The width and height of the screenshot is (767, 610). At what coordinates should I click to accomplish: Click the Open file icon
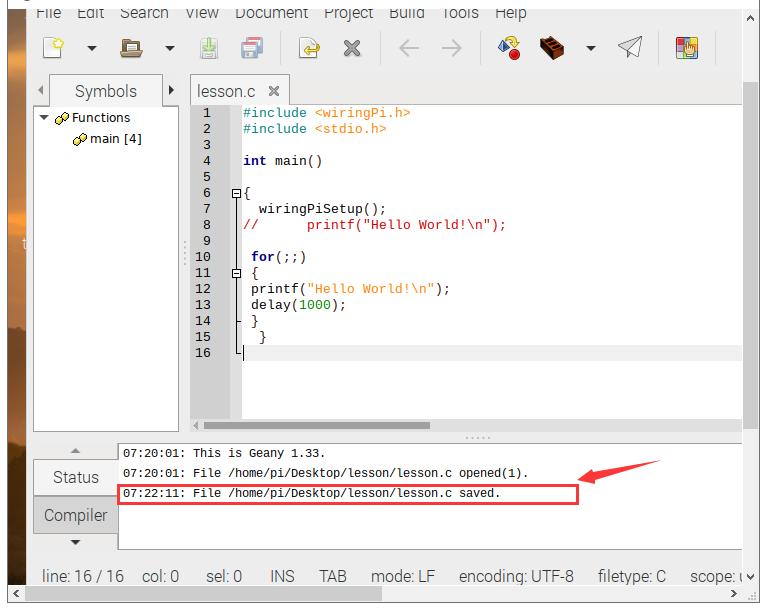point(131,48)
